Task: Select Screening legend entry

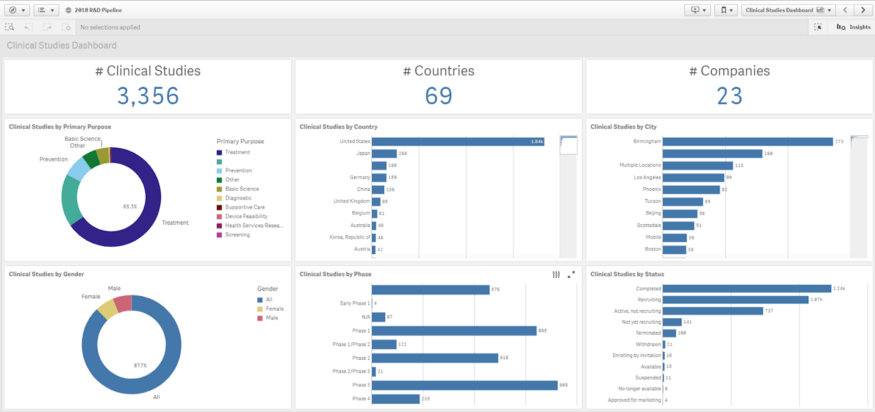Action: (x=233, y=235)
